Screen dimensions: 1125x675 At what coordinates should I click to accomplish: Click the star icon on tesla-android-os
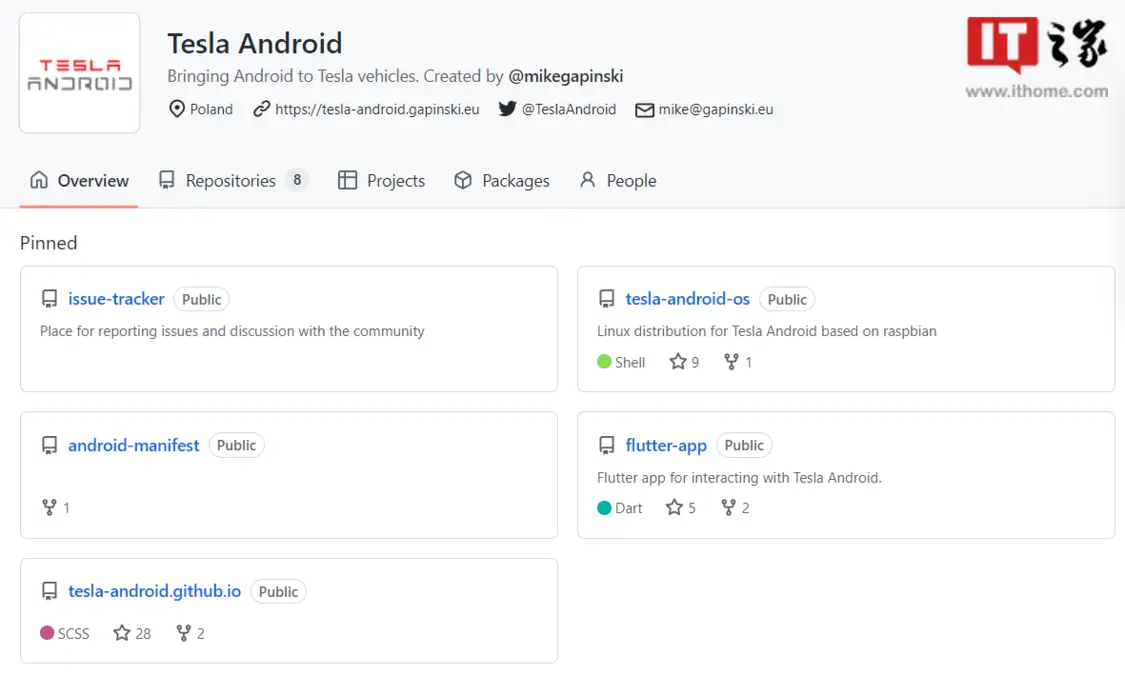point(678,362)
